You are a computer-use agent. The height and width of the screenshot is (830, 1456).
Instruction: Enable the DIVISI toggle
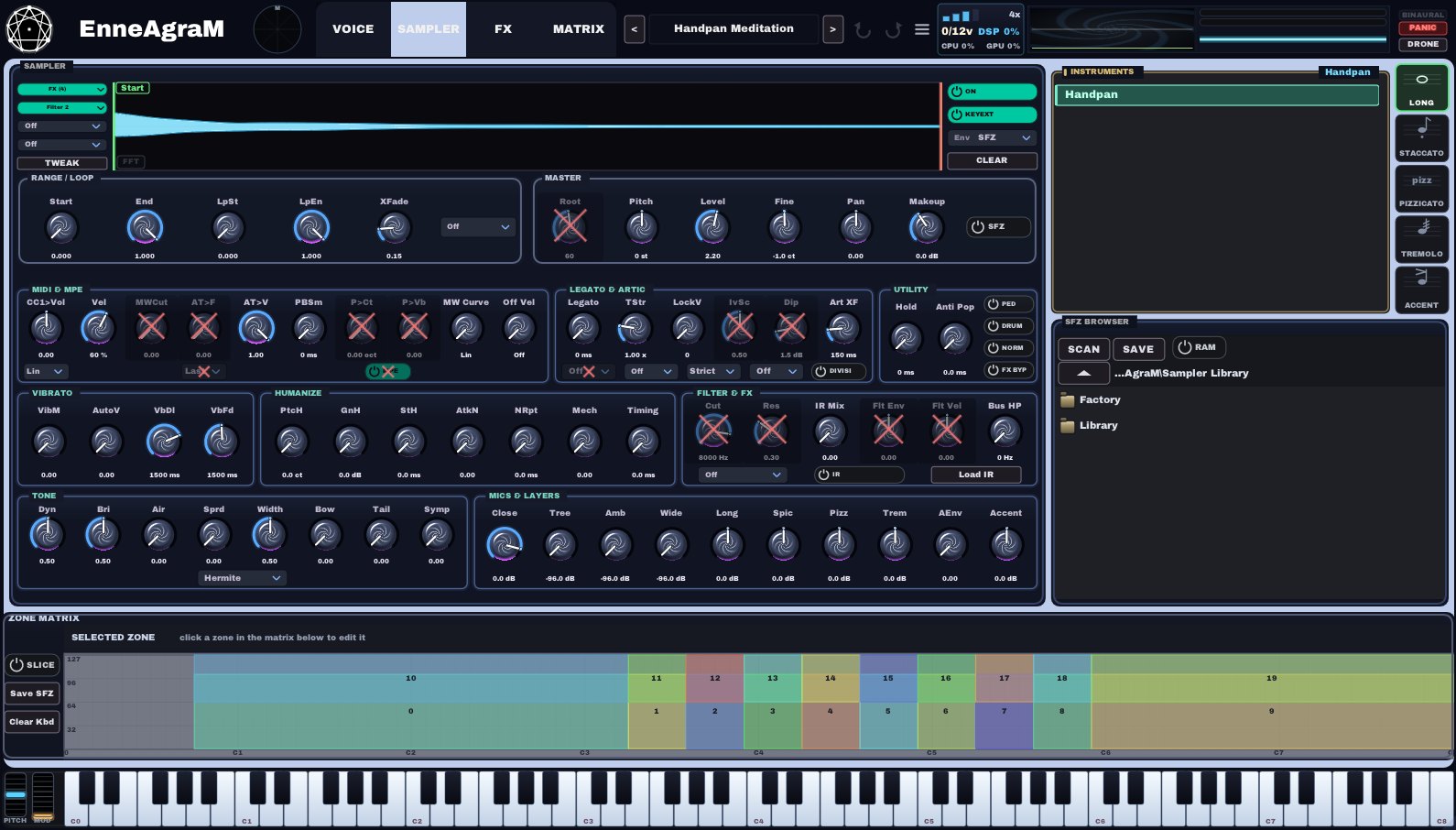click(839, 371)
